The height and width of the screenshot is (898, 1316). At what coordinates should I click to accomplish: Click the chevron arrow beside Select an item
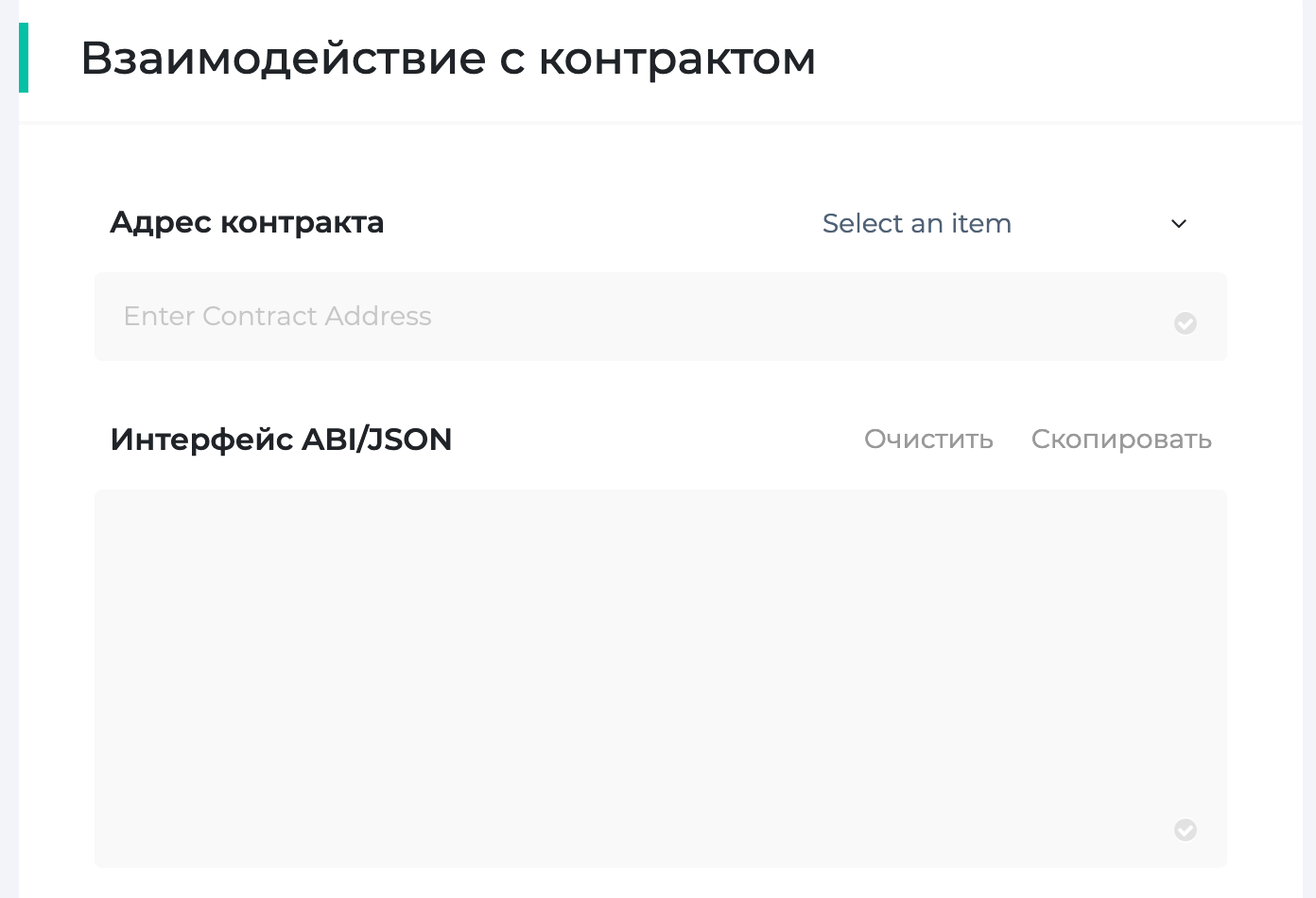point(1179,224)
